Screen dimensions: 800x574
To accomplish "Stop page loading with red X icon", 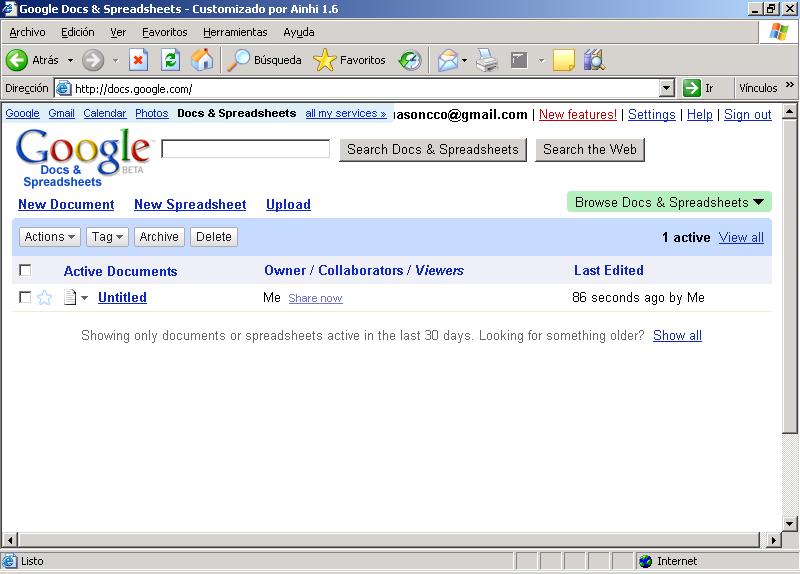I will click(x=138, y=60).
